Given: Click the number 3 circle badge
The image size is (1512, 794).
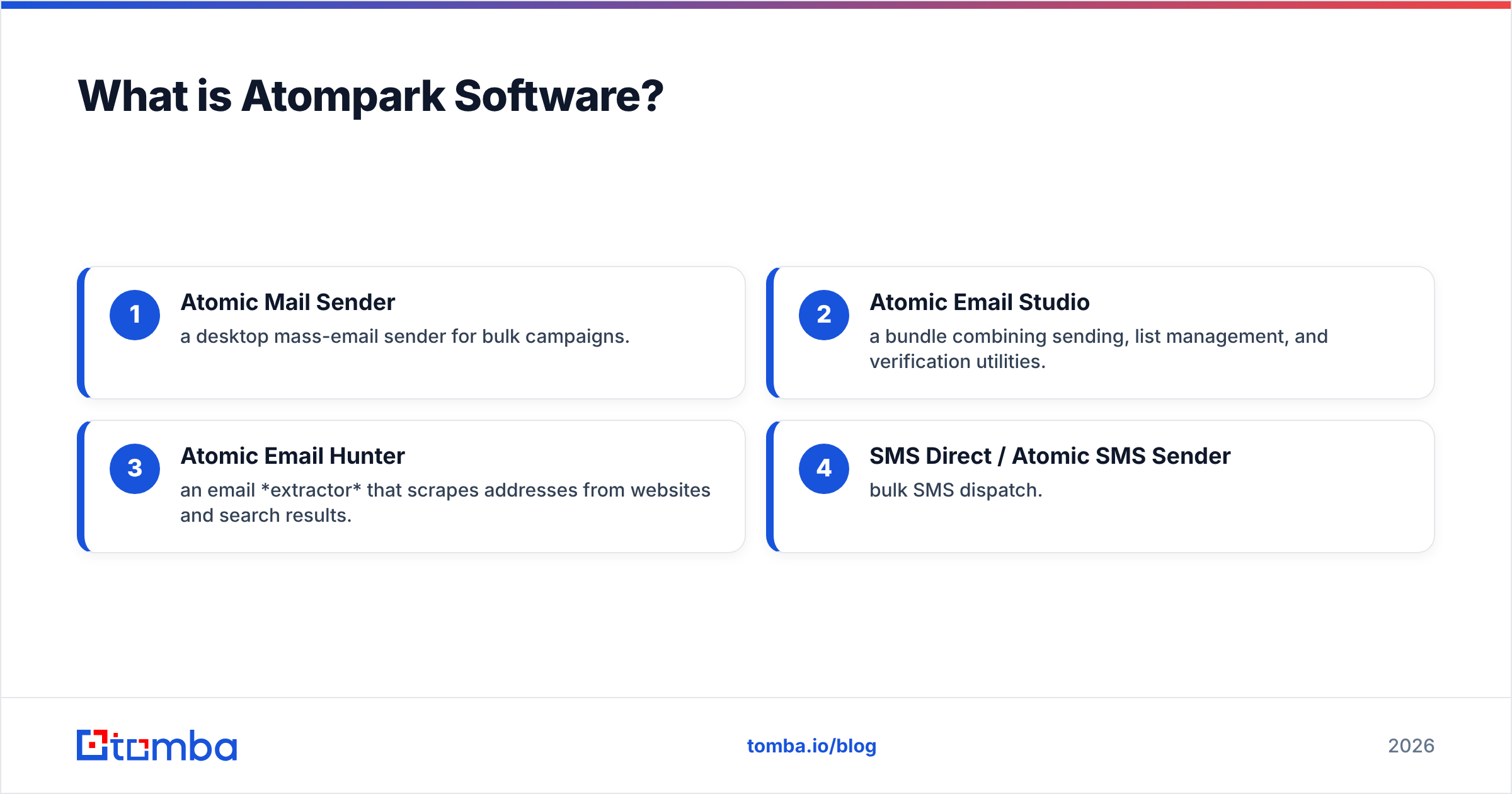Looking at the screenshot, I should [135, 469].
